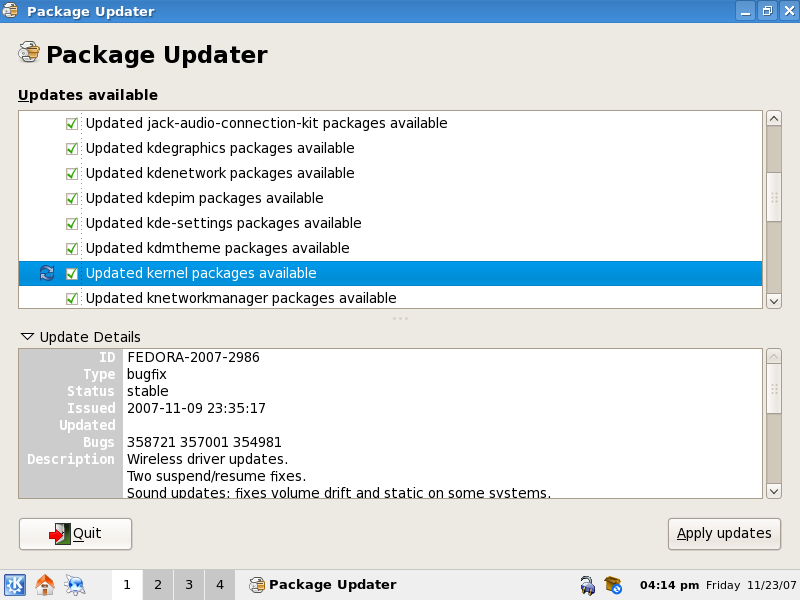Click the Apply updates button
Viewport: 800px width, 600px height.
click(724, 534)
